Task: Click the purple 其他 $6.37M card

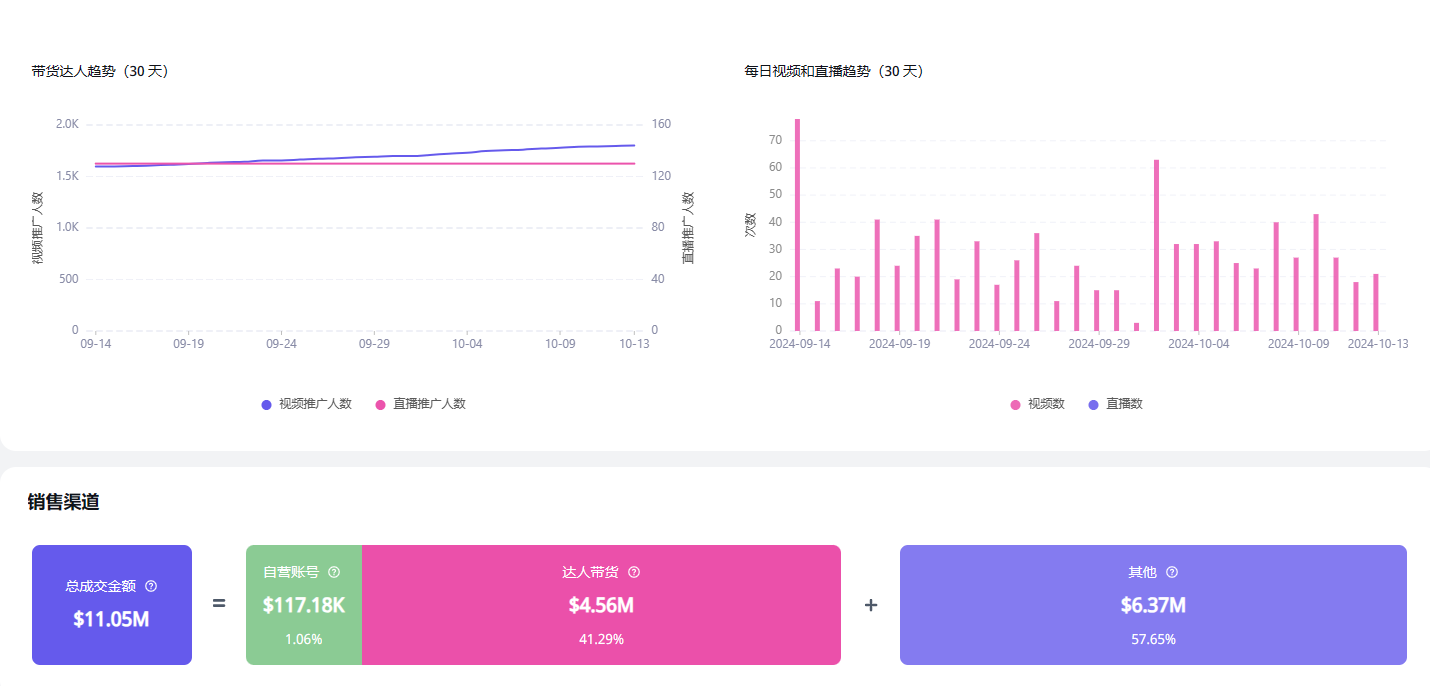Action: tap(1153, 605)
